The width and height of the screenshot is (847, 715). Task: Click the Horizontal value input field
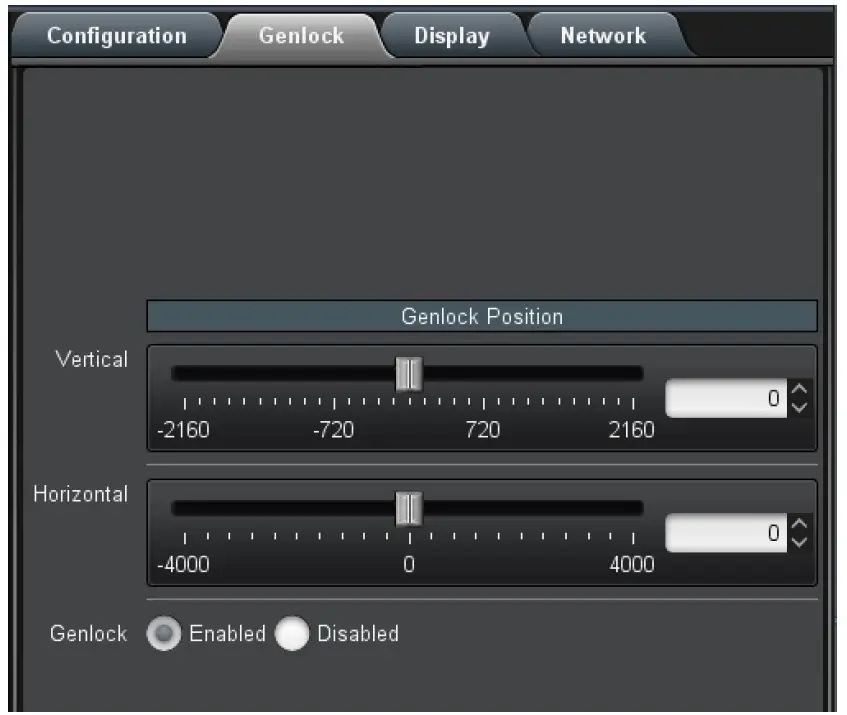pyautogui.click(x=726, y=533)
